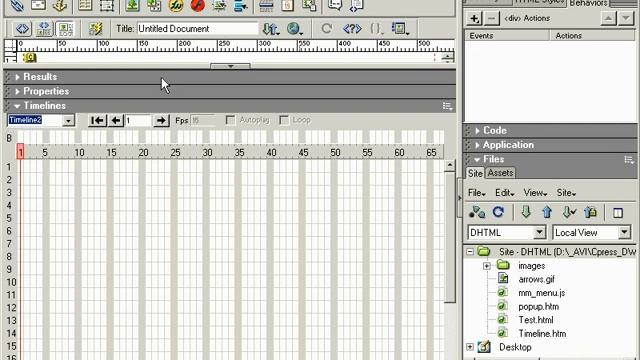
Task: Select the draw layer tool
Action: tap(107, 5)
